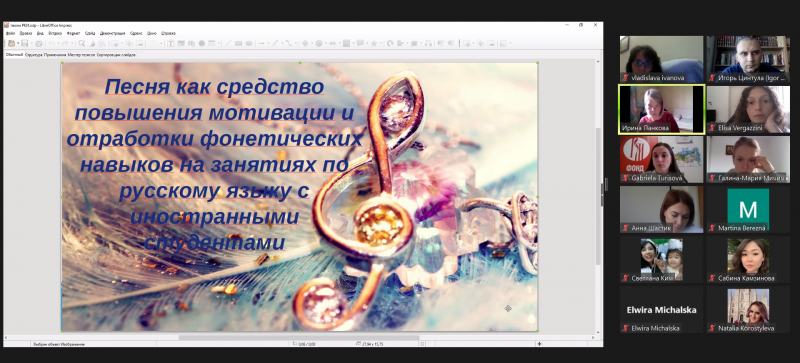
Task: Select the Rectangle shape tool
Action: click(238, 43)
